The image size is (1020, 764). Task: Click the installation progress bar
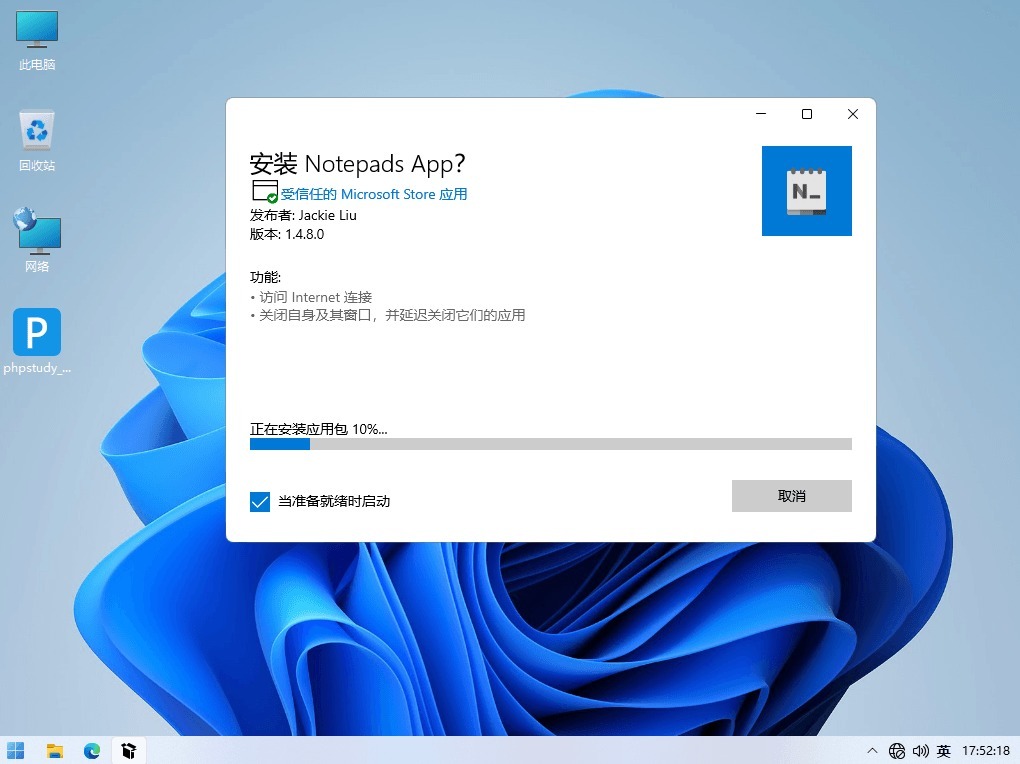click(550, 444)
